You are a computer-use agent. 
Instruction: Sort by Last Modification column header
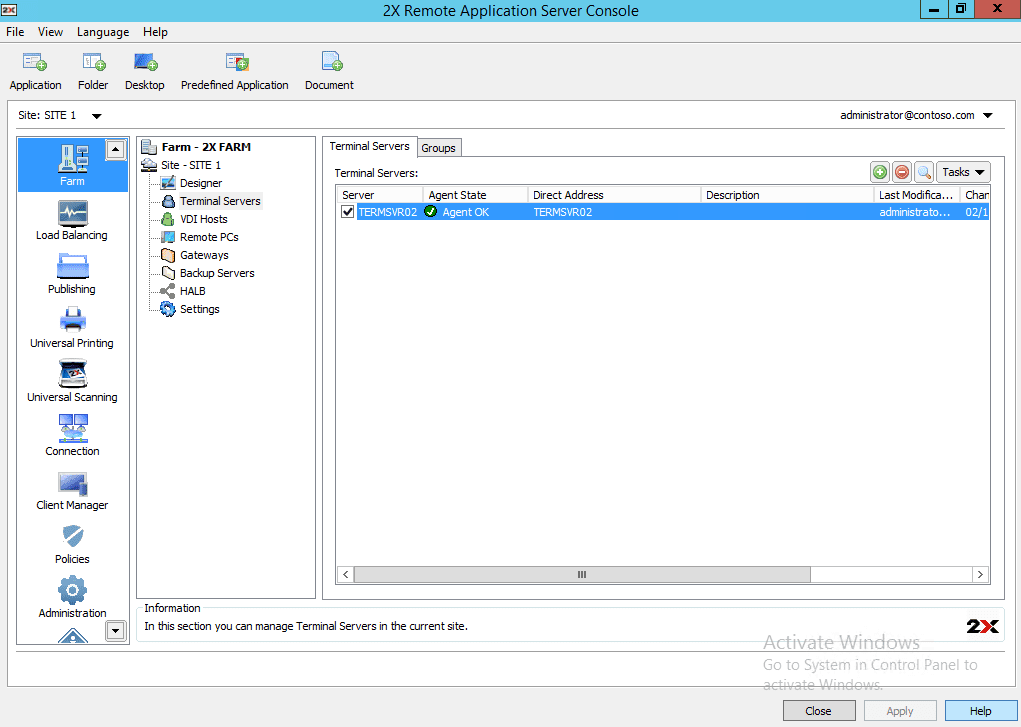tap(916, 195)
